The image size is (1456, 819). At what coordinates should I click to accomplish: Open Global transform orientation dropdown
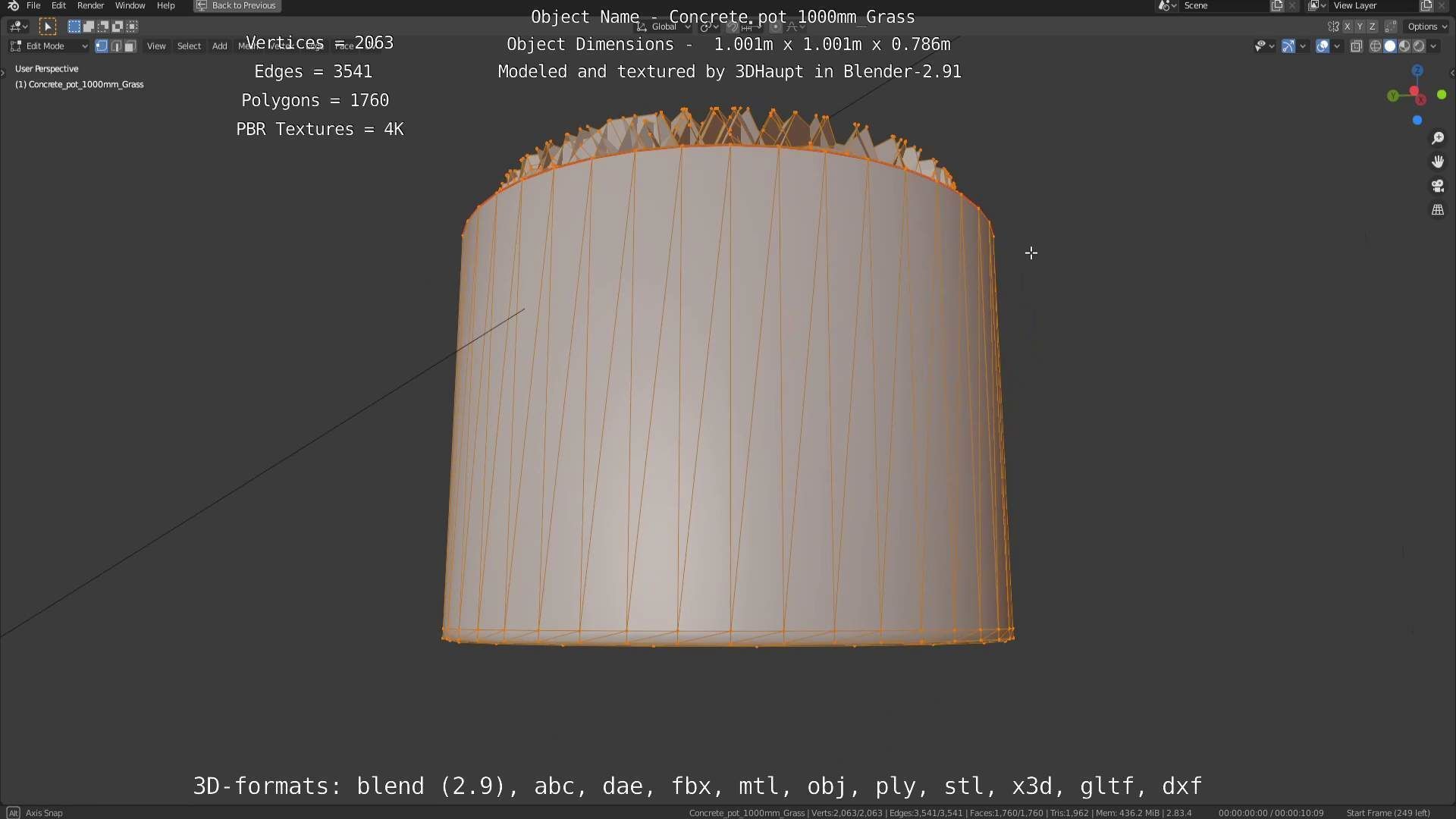point(664,27)
